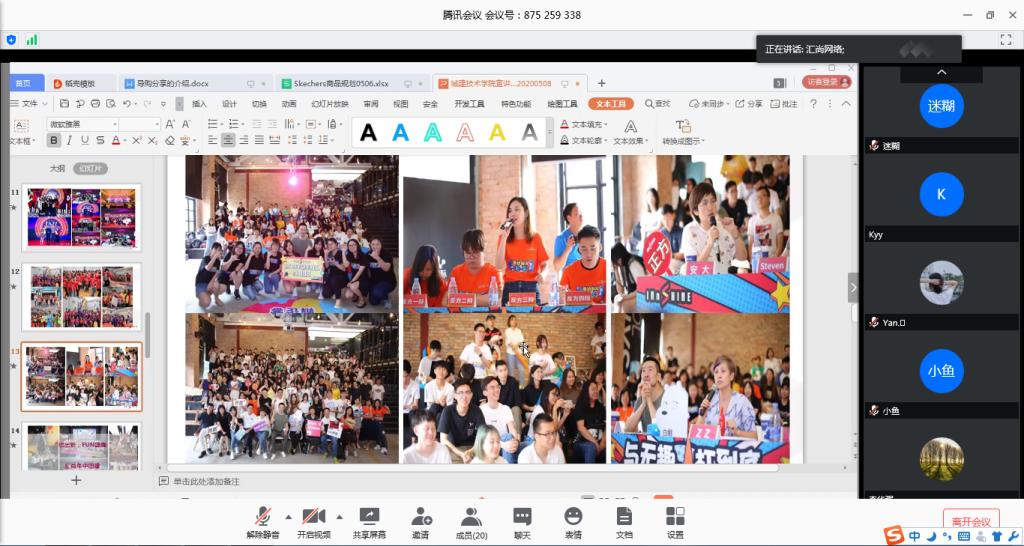1024x546 pixels.
Task: Click the emoji reactions icon (表情)
Action: (573, 517)
